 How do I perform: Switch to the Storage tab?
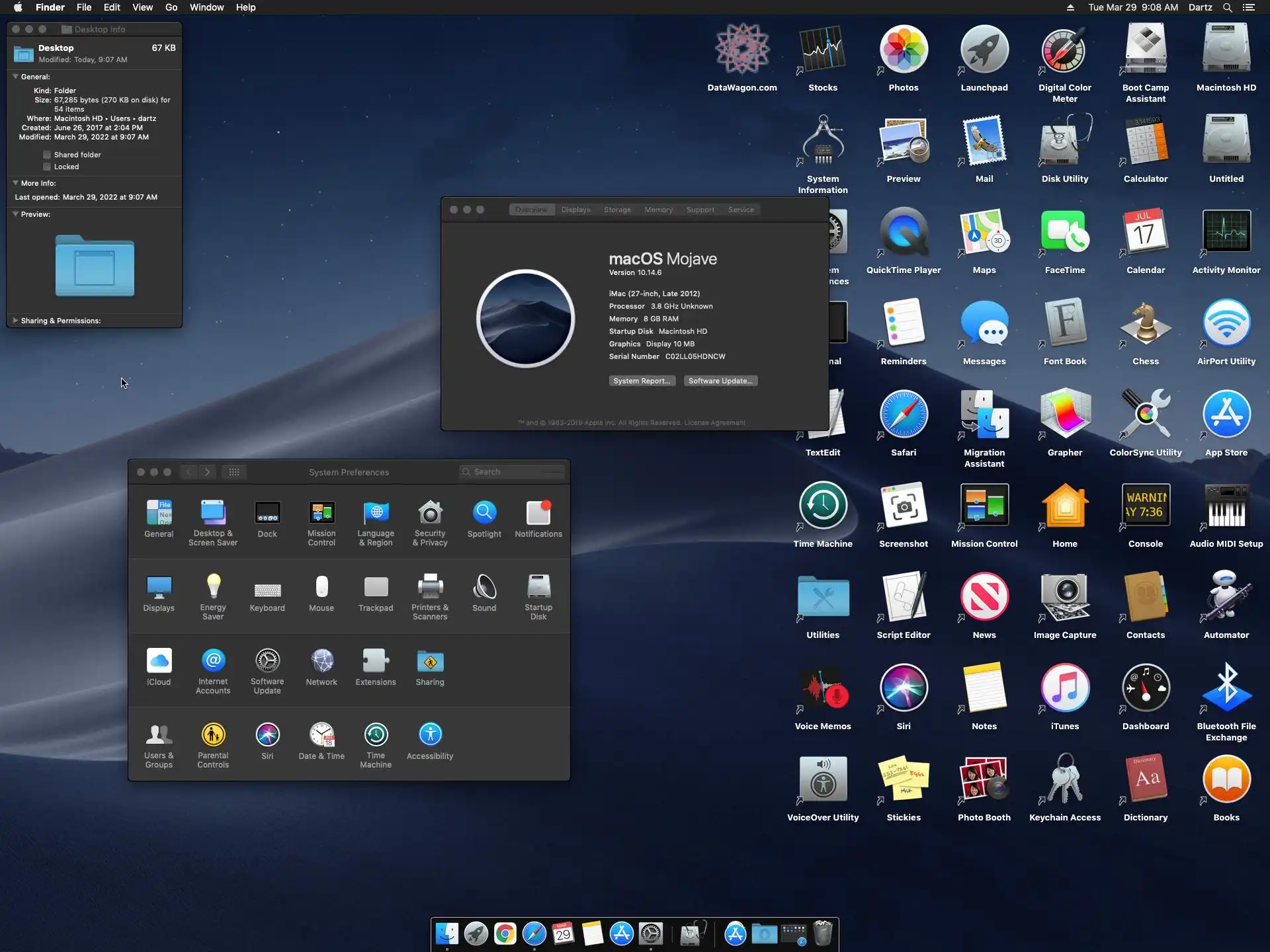[x=616, y=210]
